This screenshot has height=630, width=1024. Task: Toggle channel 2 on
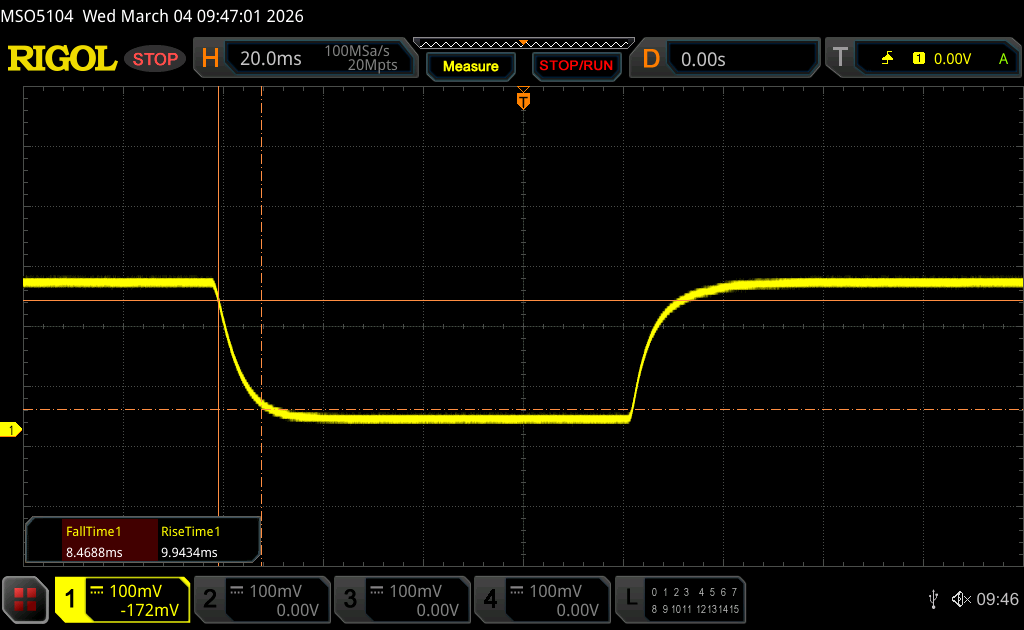260,599
